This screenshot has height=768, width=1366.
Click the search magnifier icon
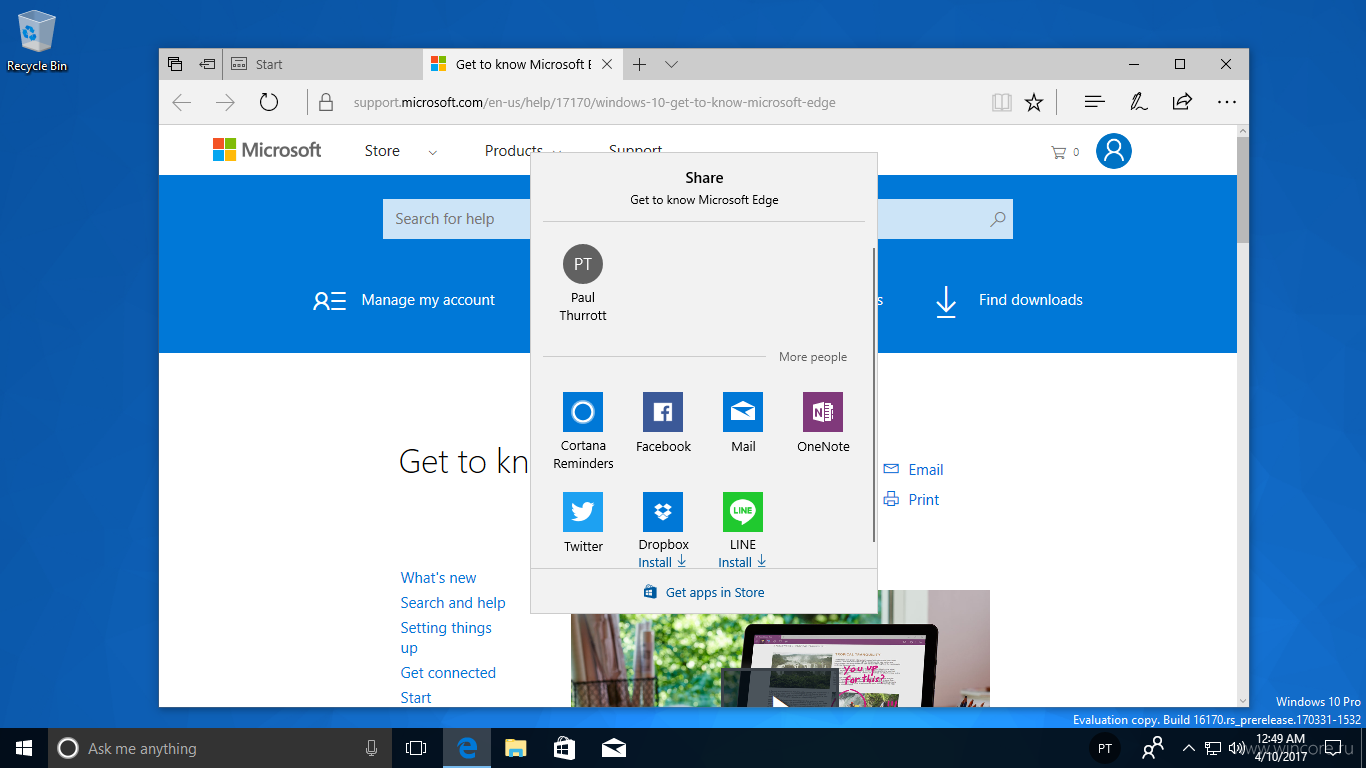click(x=997, y=219)
